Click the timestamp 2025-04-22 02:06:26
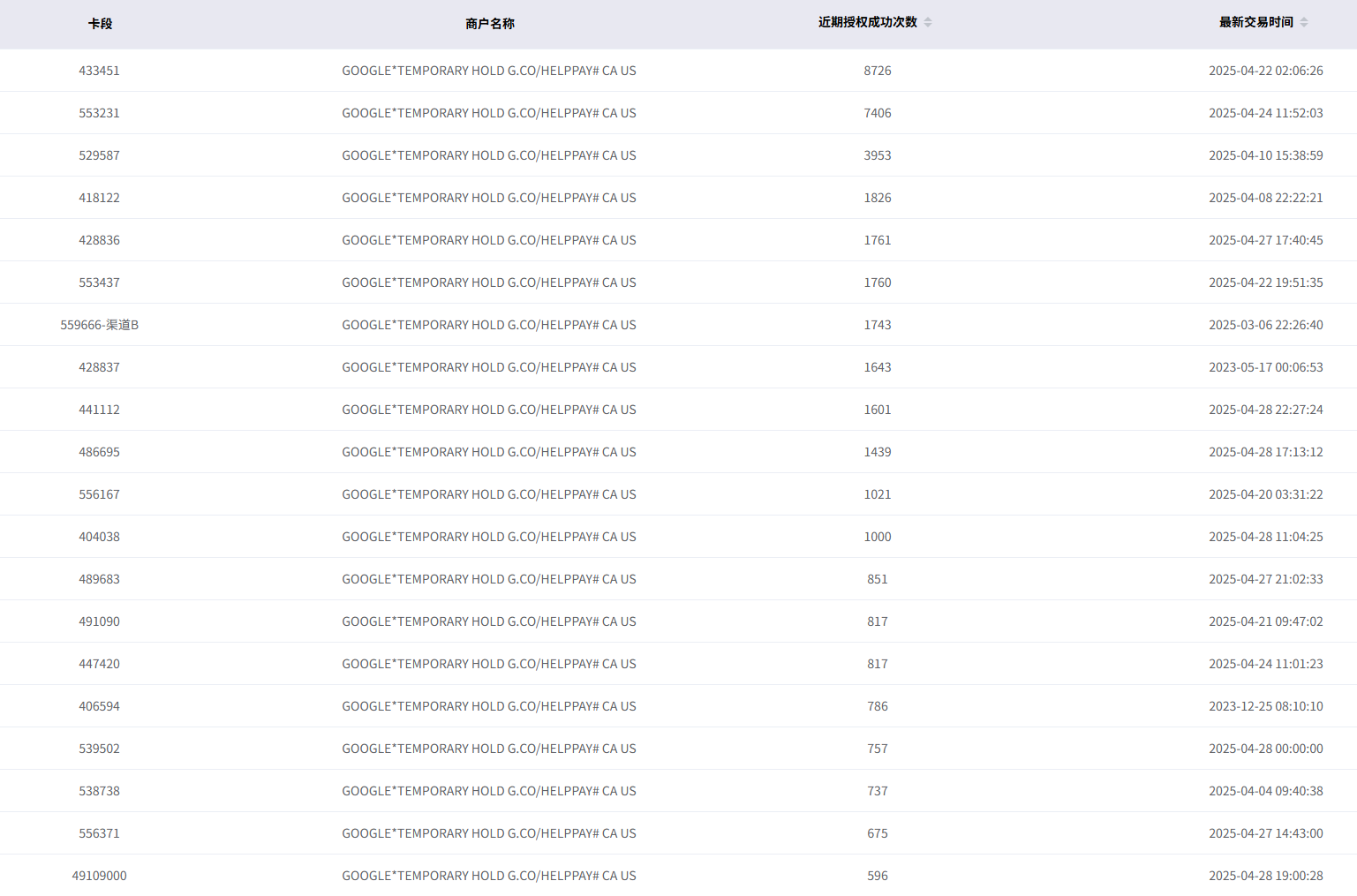This screenshot has height=896, width=1357. tap(1266, 71)
